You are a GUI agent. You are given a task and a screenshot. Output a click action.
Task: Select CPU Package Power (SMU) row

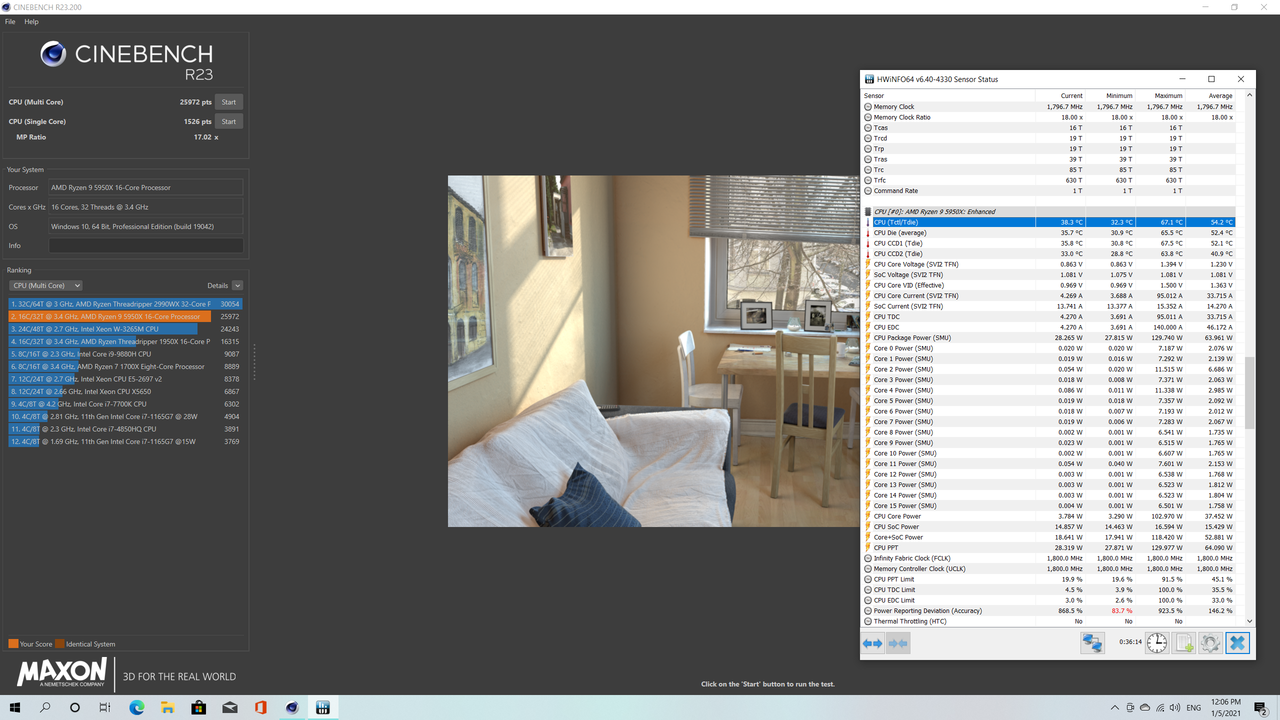[x=1049, y=338]
